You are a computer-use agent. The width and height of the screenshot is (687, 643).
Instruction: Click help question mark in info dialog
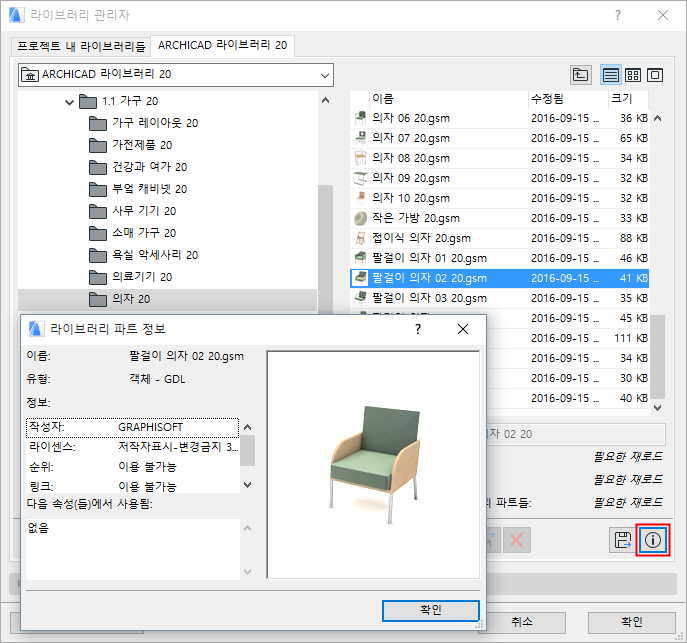pyautogui.click(x=418, y=329)
